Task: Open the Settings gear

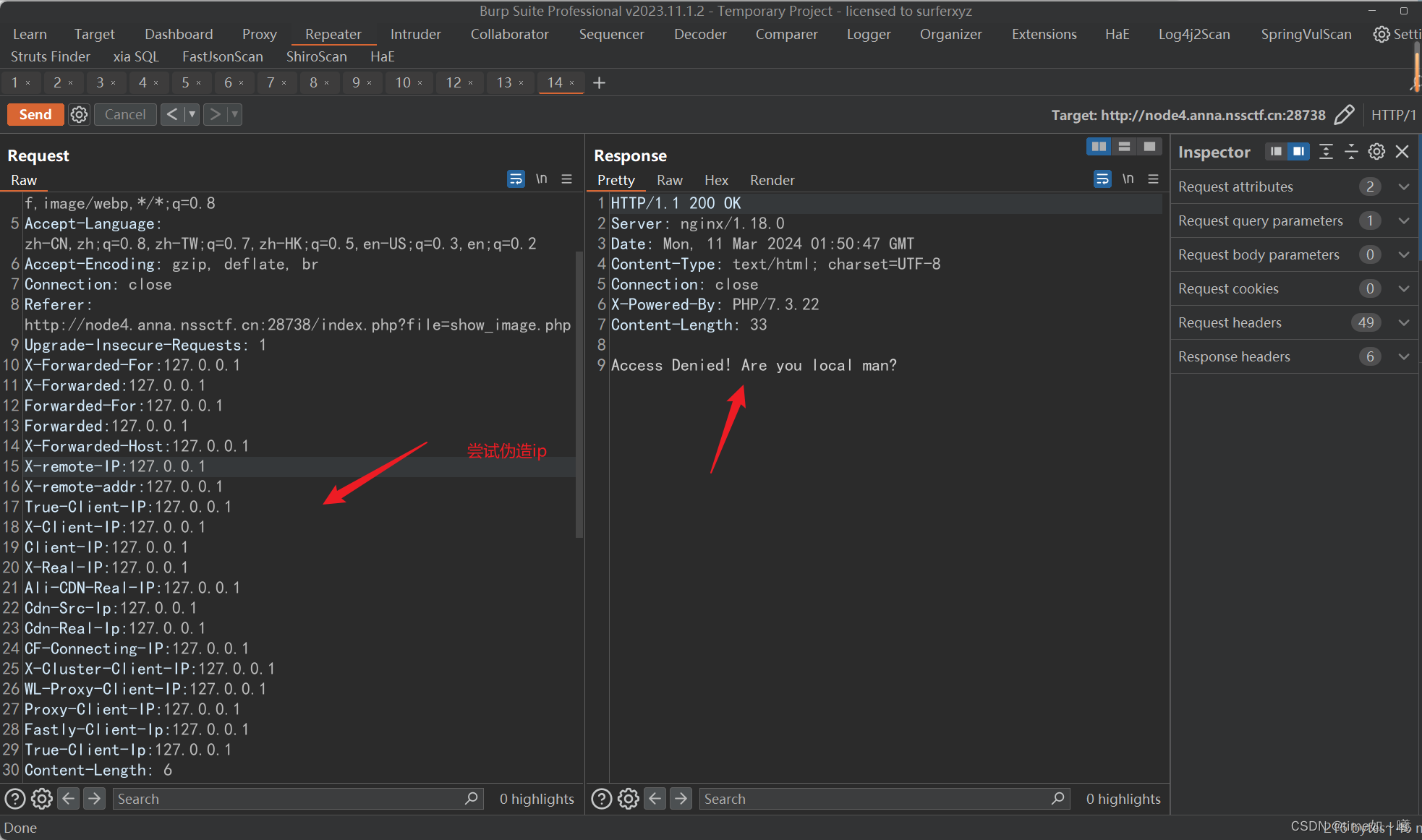Action: (x=1381, y=34)
